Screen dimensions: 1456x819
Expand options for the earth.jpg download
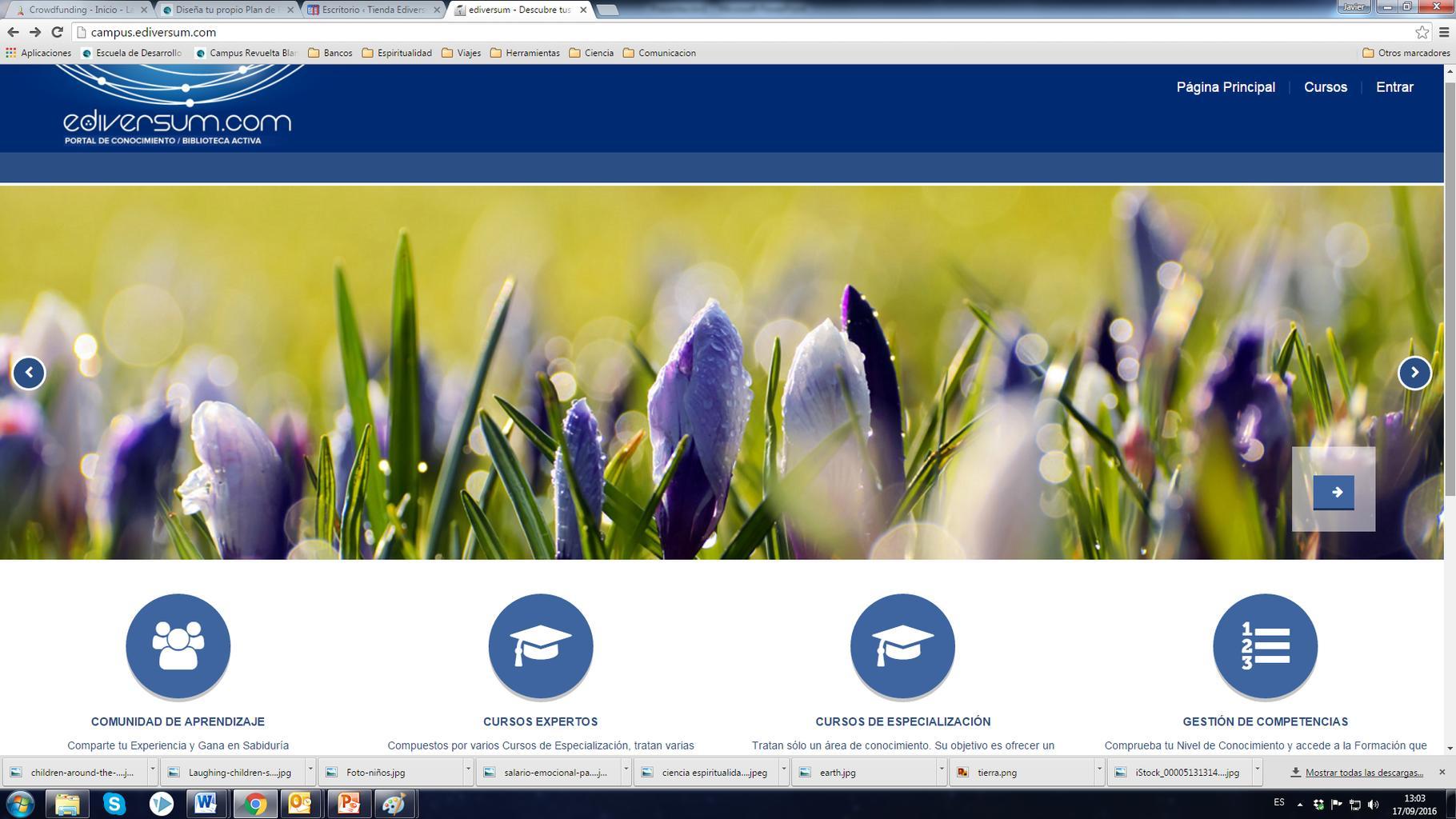[942, 771]
